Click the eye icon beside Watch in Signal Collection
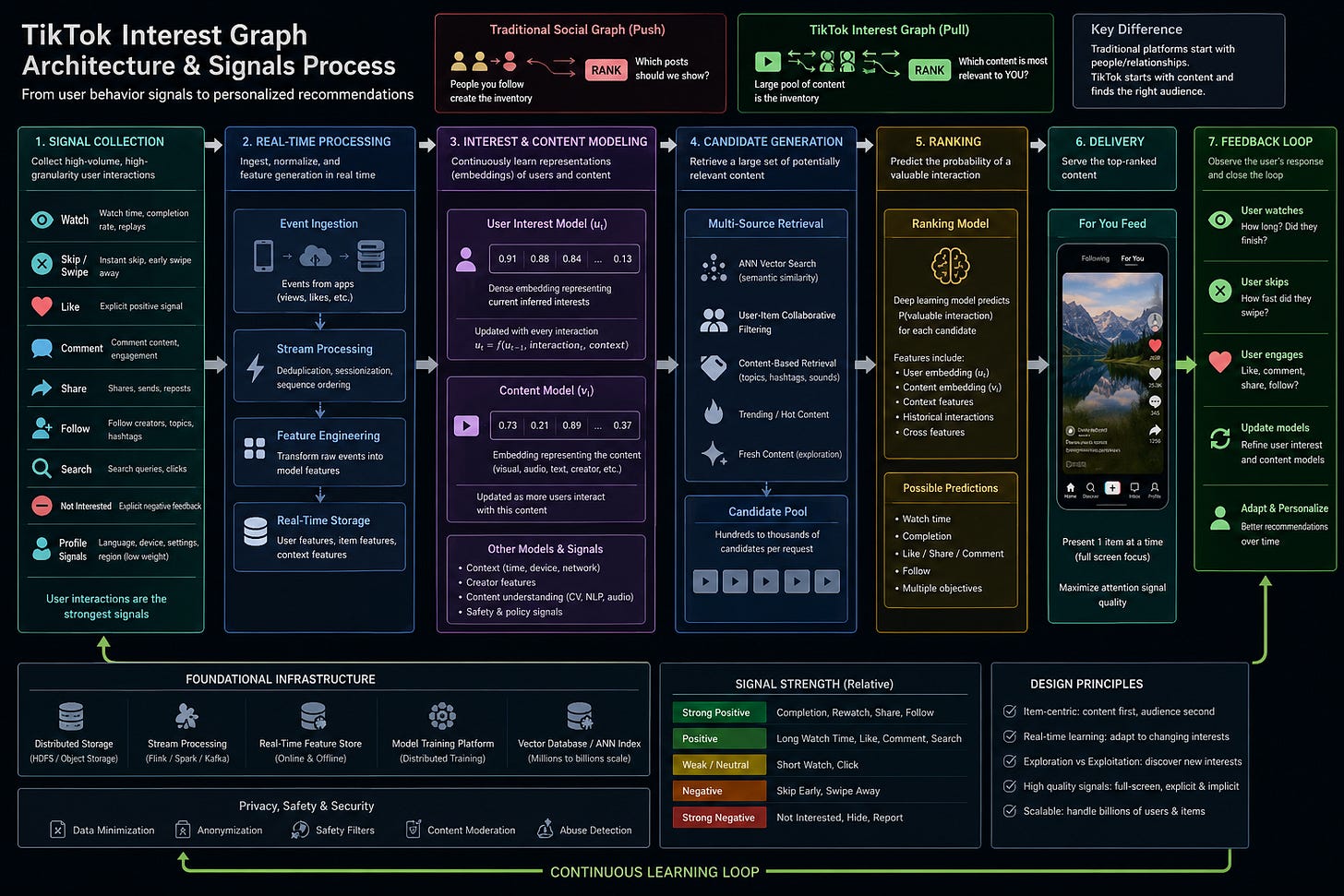The image size is (1344, 896). click(x=42, y=220)
